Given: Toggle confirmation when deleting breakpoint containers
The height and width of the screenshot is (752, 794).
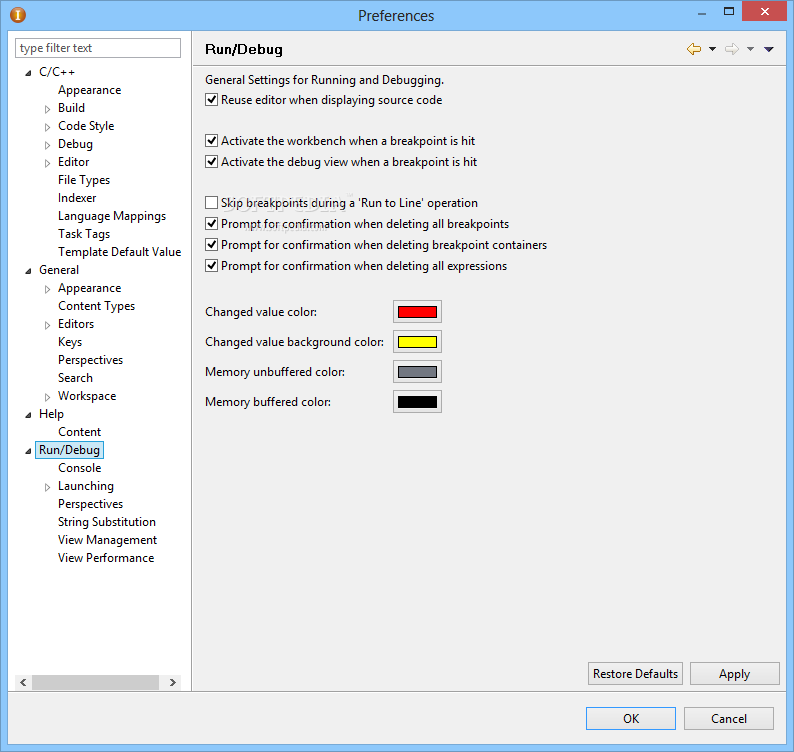Looking at the screenshot, I should pyautogui.click(x=212, y=245).
